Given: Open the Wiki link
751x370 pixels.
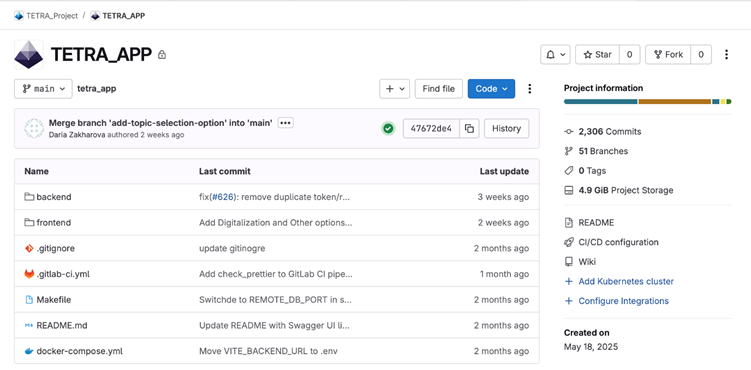Looking at the screenshot, I should pyautogui.click(x=587, y=262).
